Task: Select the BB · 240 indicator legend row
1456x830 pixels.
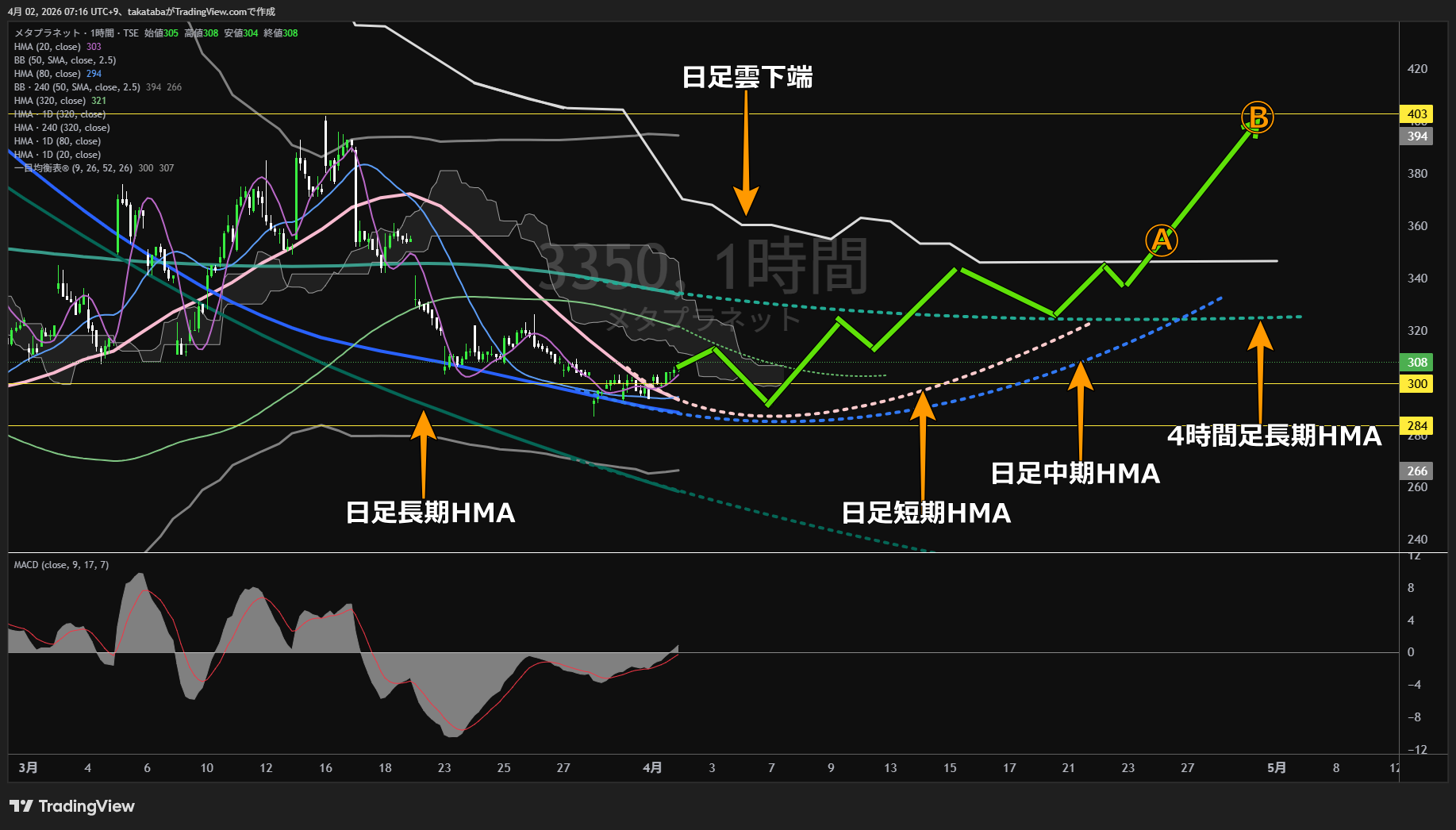Action: point(98,87)
